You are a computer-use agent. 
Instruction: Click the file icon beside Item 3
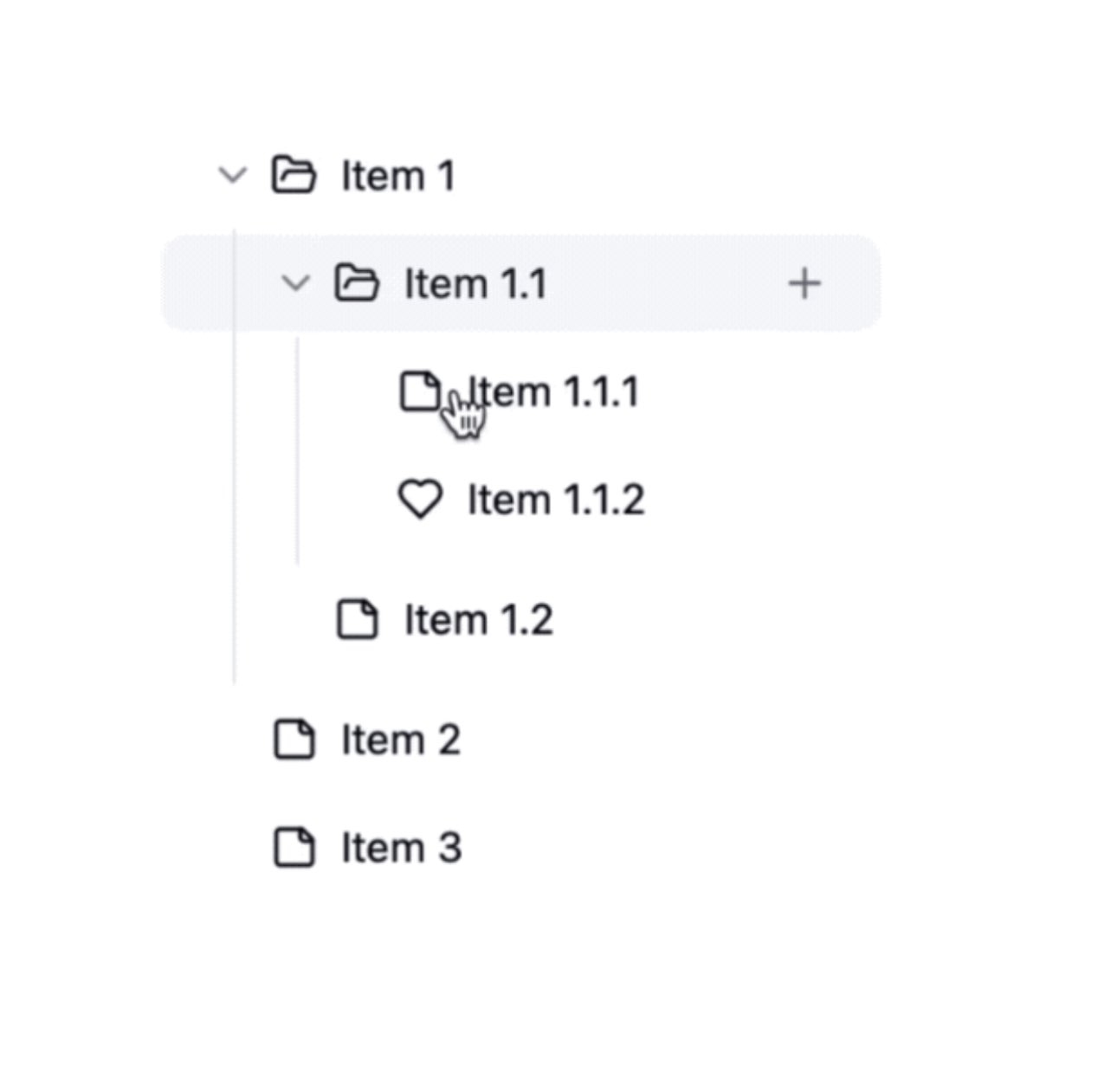pyautogui.click(x=294, y=847)
